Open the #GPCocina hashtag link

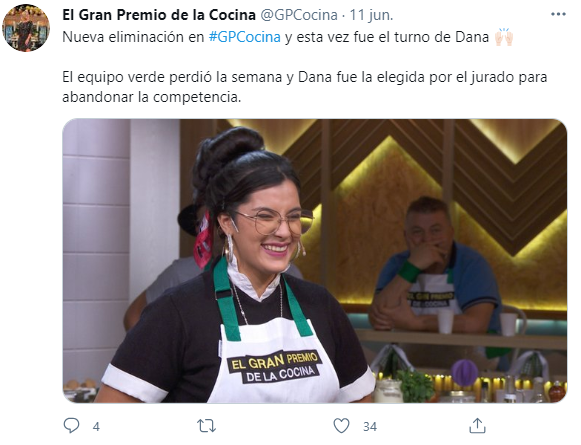(x=245, y=37)
